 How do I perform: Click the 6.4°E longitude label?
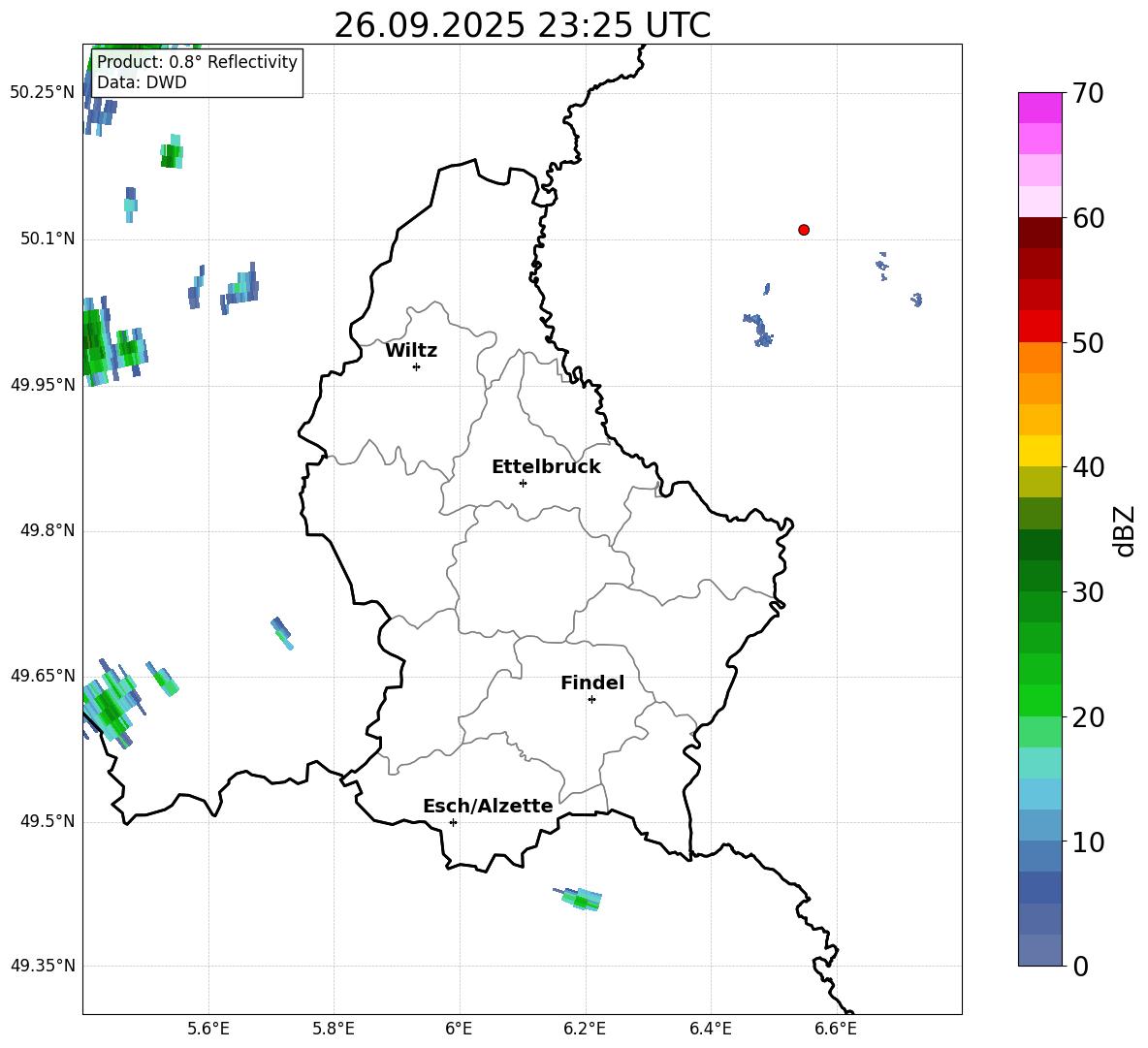pyautogui.click(x=710, y=1029)
